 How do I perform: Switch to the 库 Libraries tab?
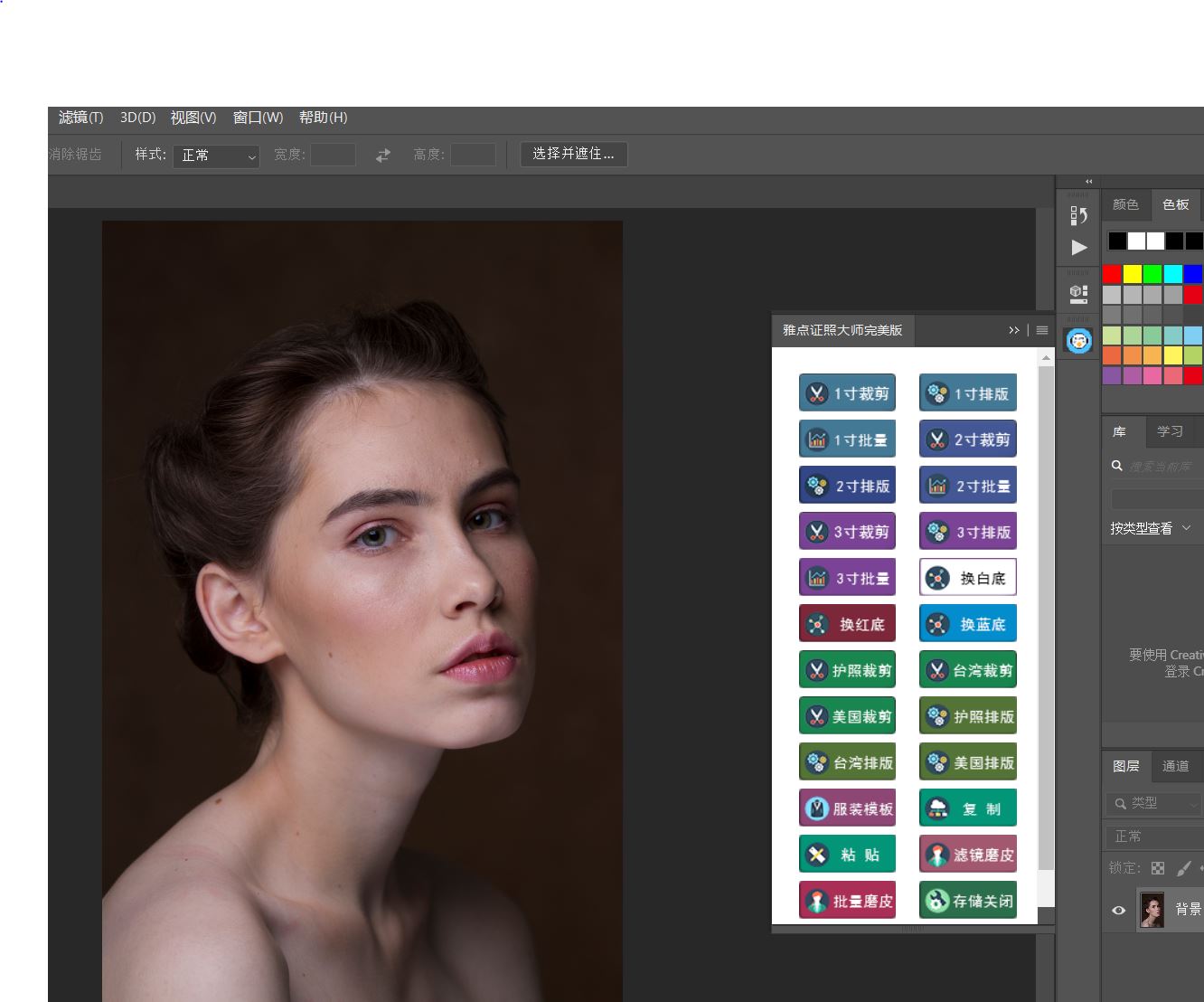tap(1120, 431)
